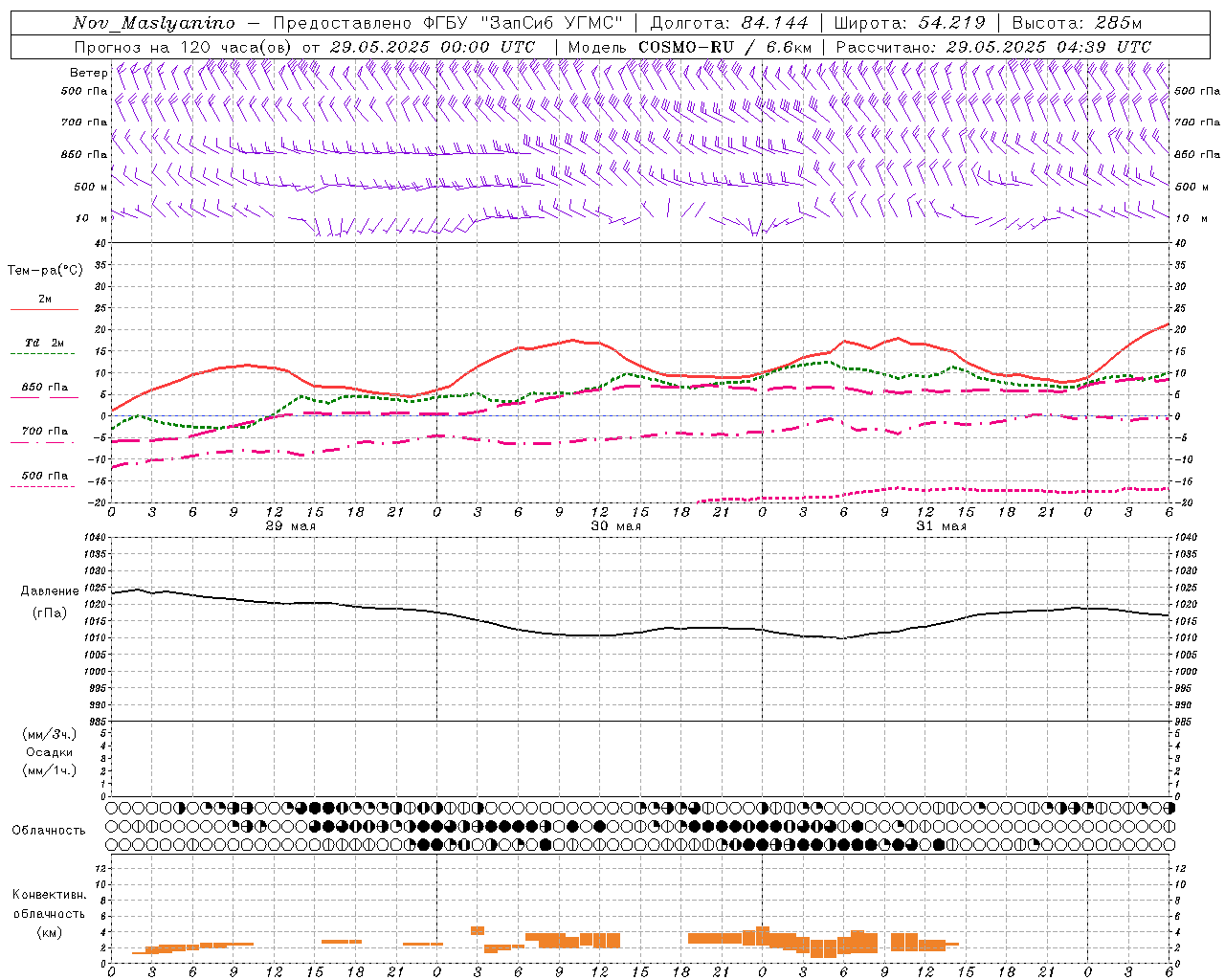Viewport: 1225px width, 980px height.
Task: Click the "(мм/3ч.)" precipitation unit label
Action: pos(50,734)
